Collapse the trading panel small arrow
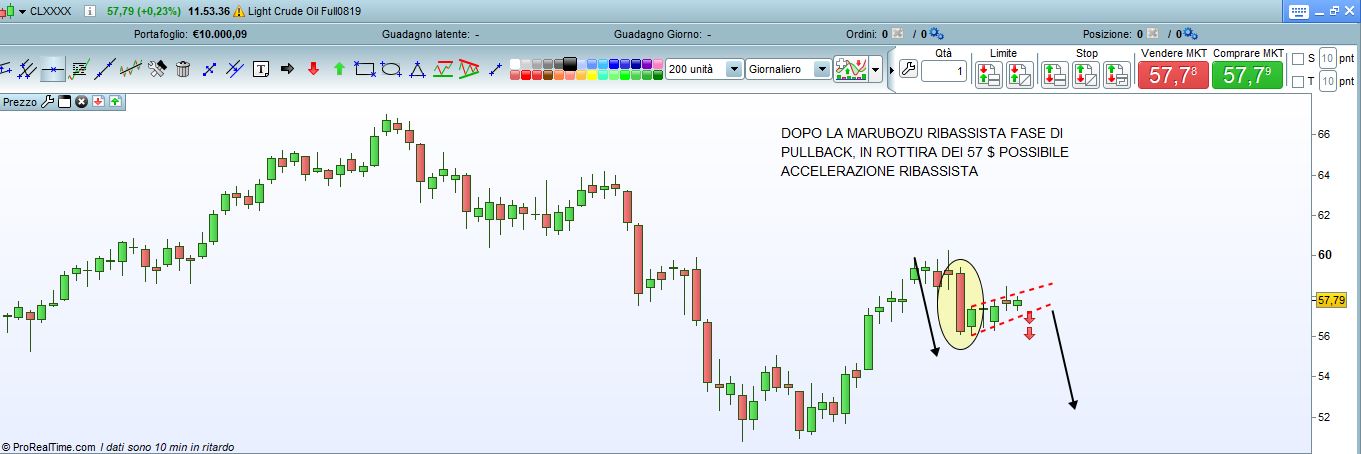 (892, 71)
